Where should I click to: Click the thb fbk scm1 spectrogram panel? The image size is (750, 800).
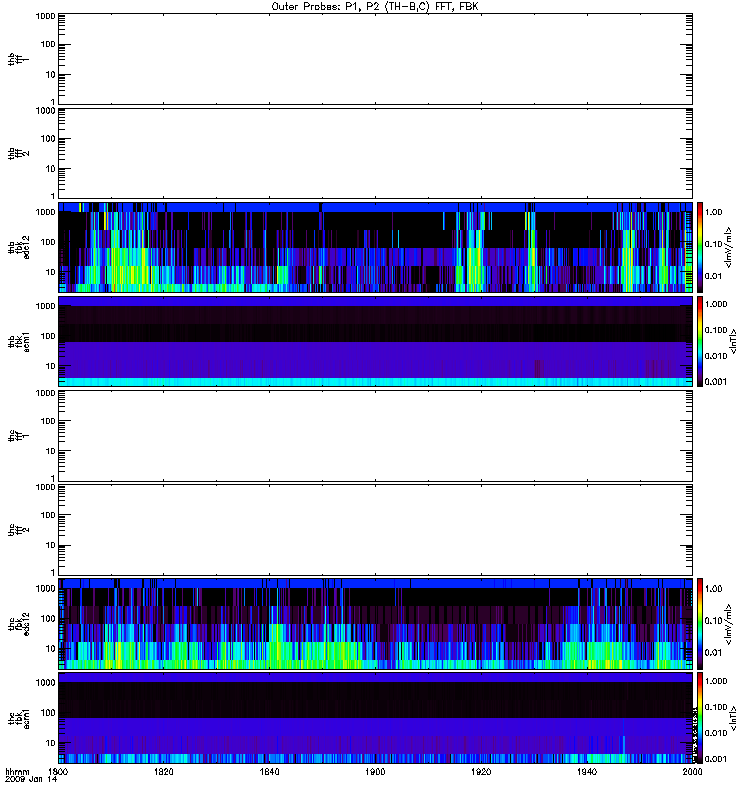tap(376, 341)
